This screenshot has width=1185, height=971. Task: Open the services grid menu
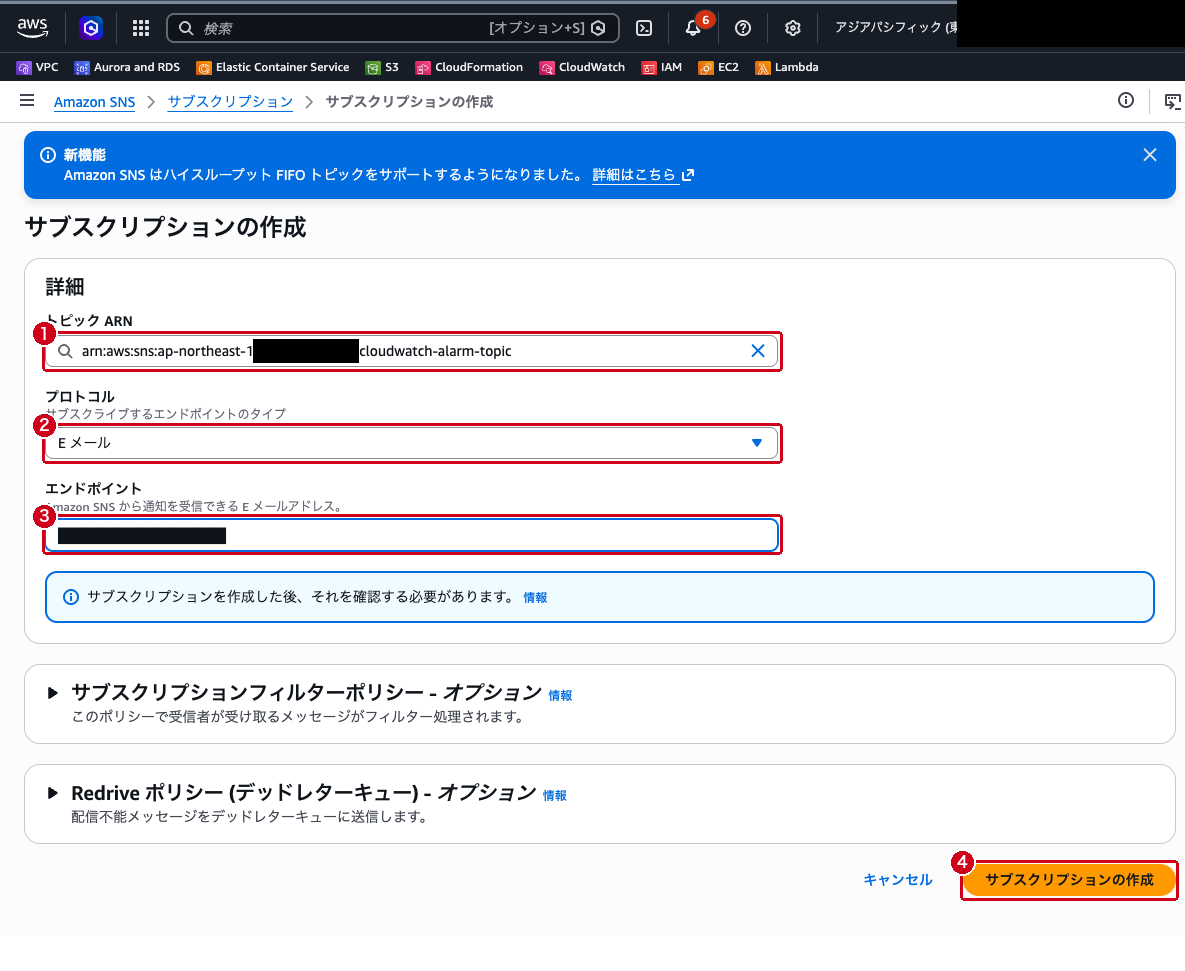(x=141, y=28)
